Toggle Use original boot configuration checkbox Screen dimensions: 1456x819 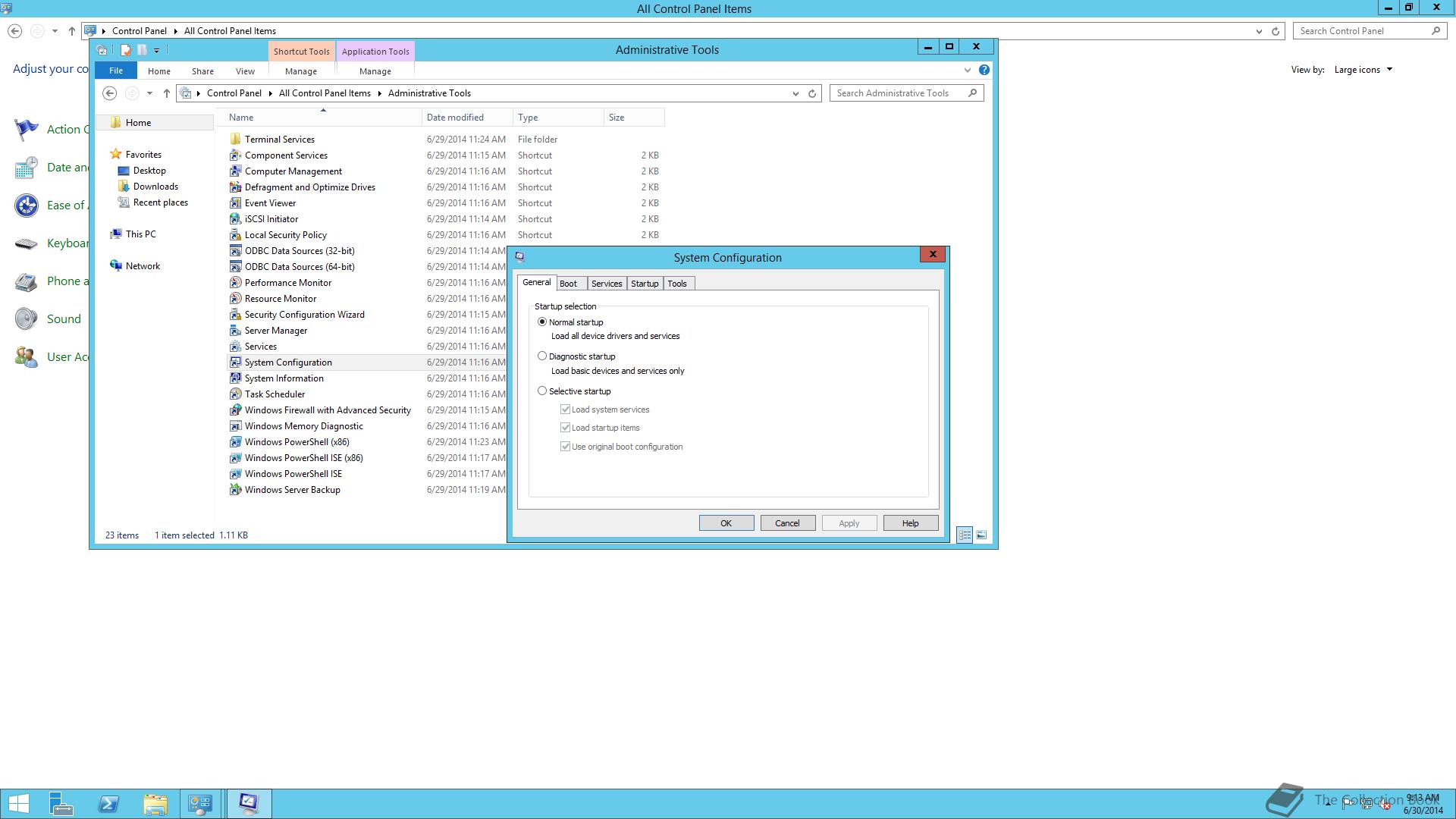565,446
